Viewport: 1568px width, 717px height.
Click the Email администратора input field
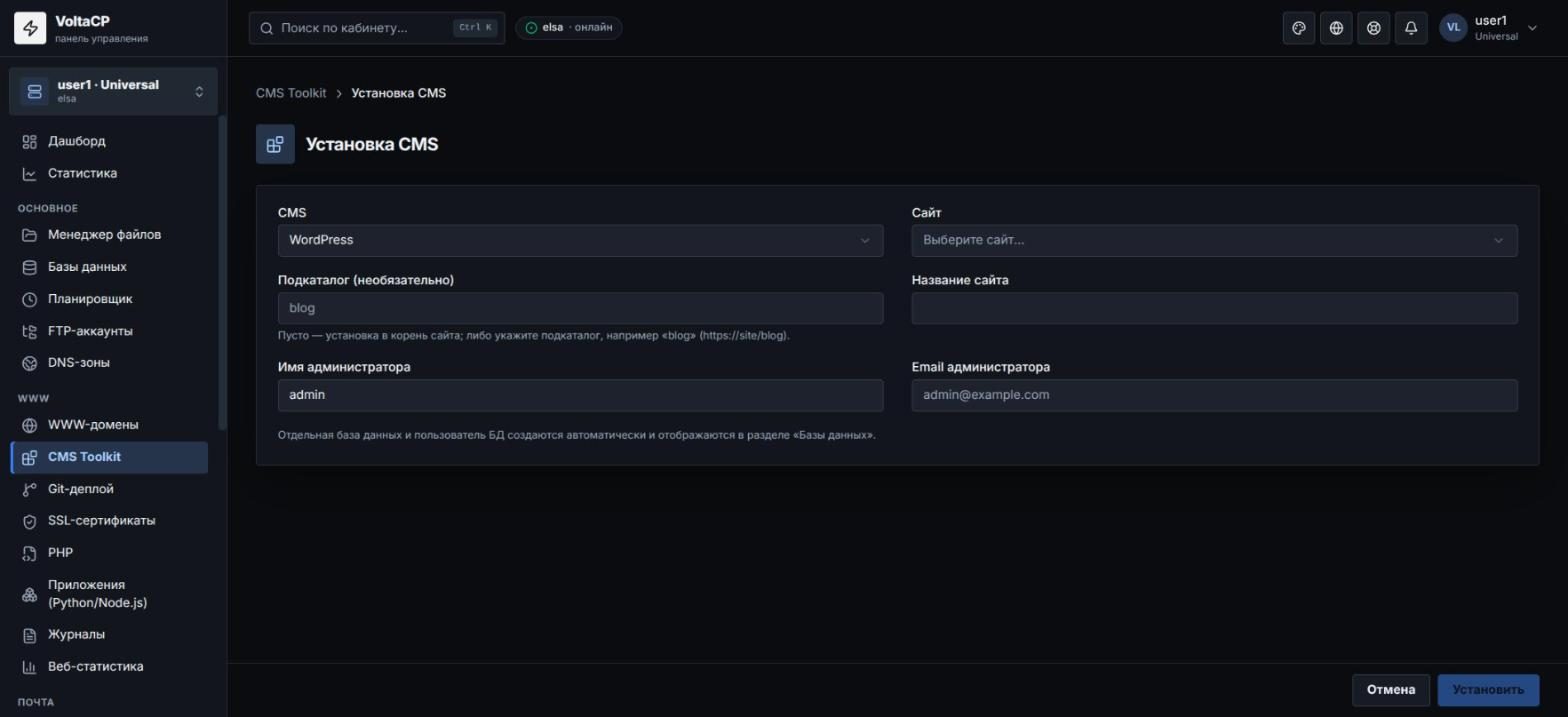coord(1214,395)
